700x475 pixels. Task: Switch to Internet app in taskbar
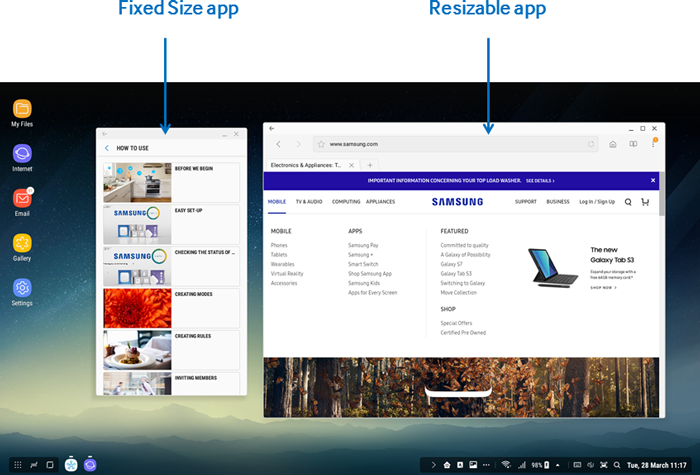coord(90,464)
